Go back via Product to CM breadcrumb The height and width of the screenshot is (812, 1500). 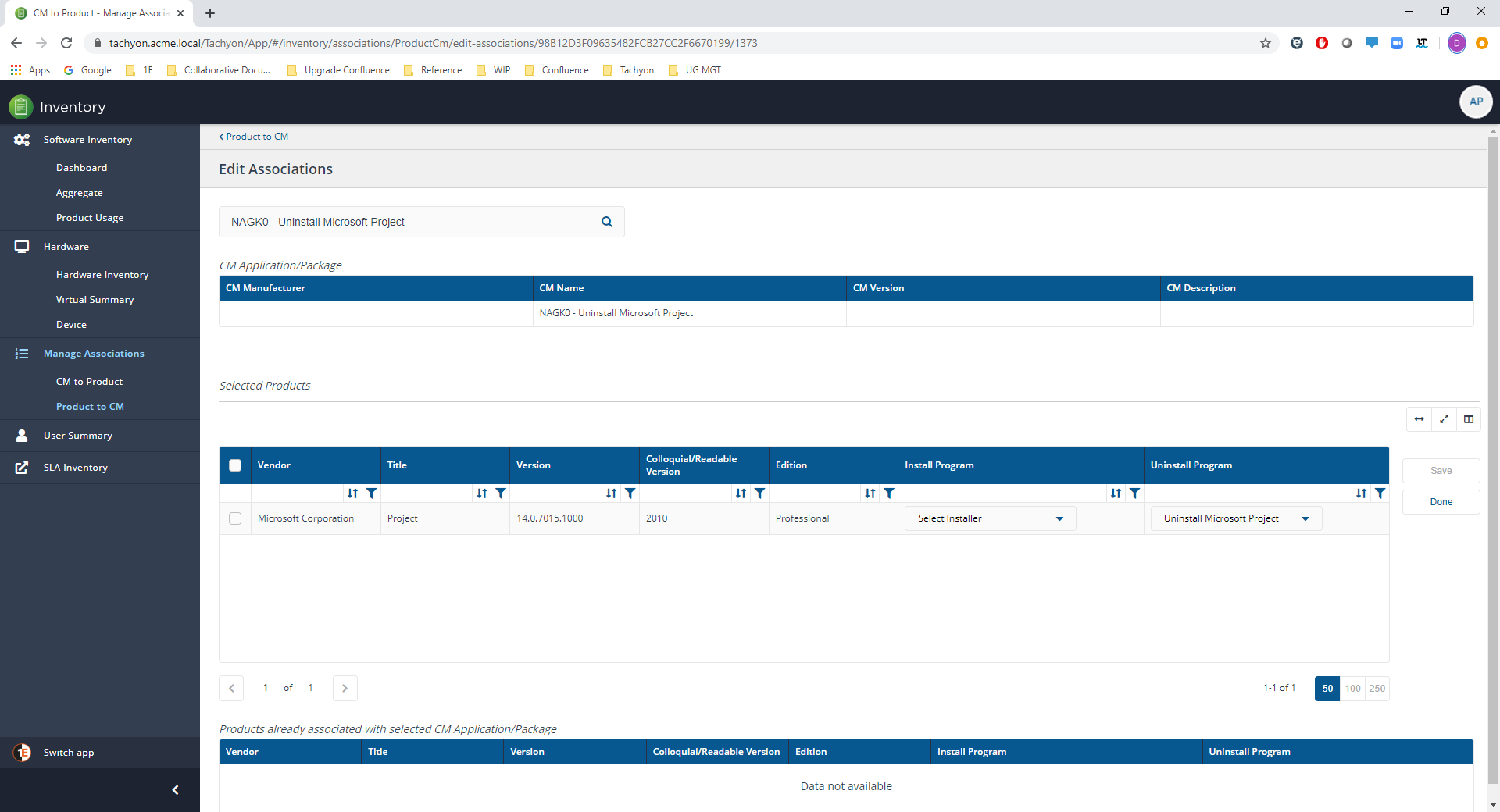coord(254,137)
